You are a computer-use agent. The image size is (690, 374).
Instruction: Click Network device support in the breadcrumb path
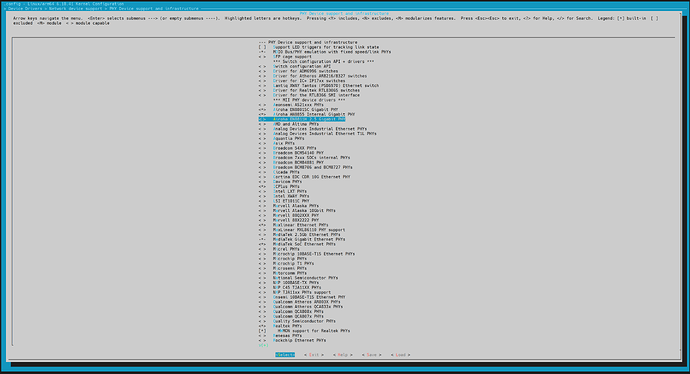(x=75, y=8)
